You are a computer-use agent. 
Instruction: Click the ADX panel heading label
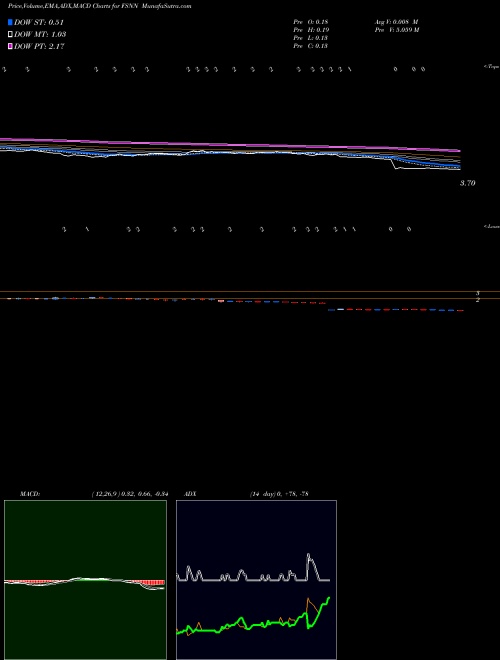tap(190, 494)
